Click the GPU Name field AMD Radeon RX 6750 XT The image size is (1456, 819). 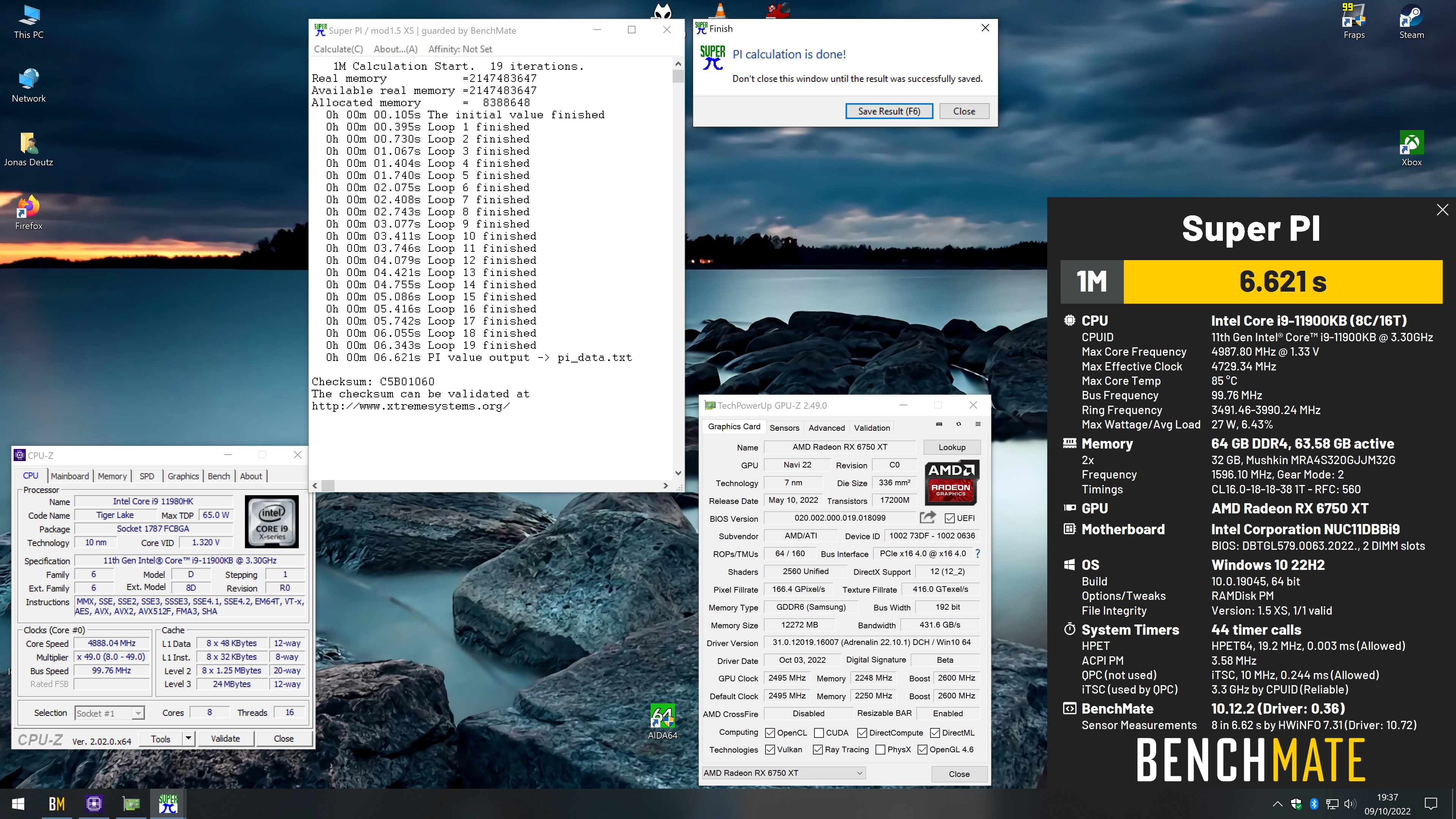coord(839,447)
